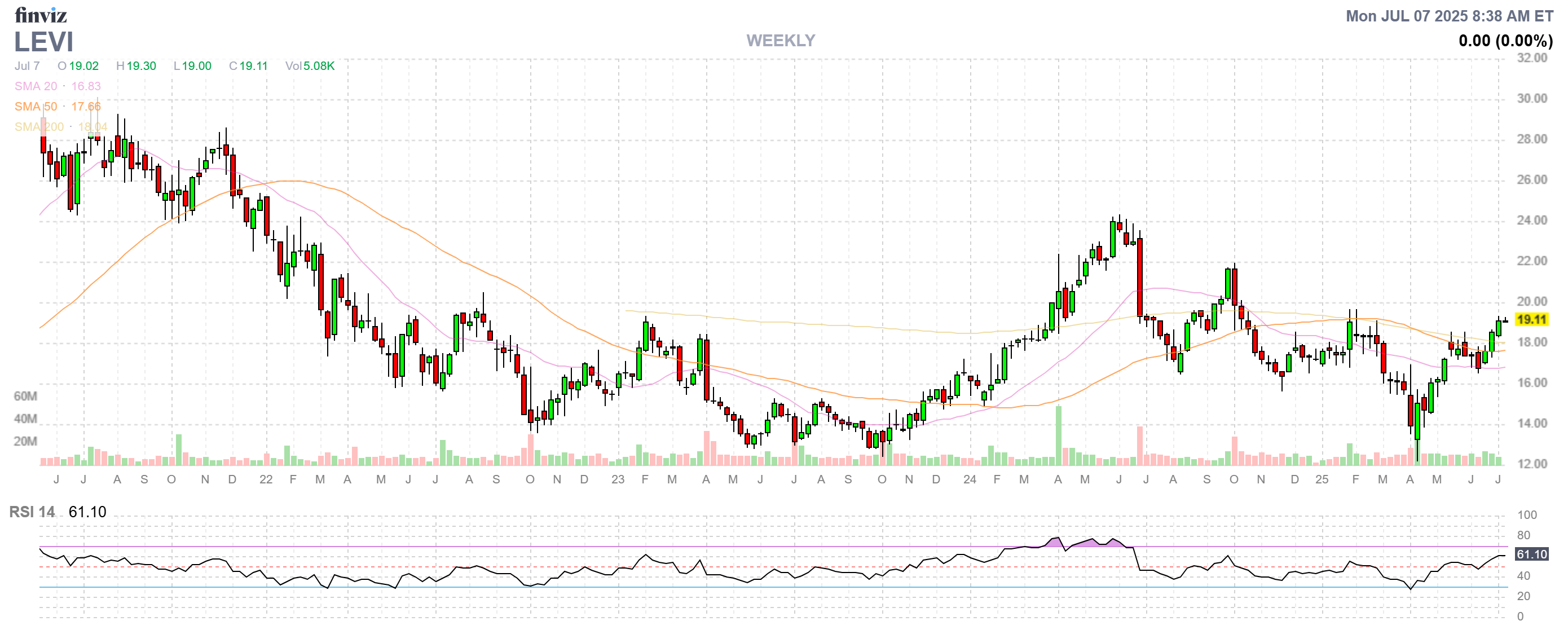The width and height of the screenshot is (1568, 634).
Task: Click the 30.00 price axis label
Action: (1531, 99)
